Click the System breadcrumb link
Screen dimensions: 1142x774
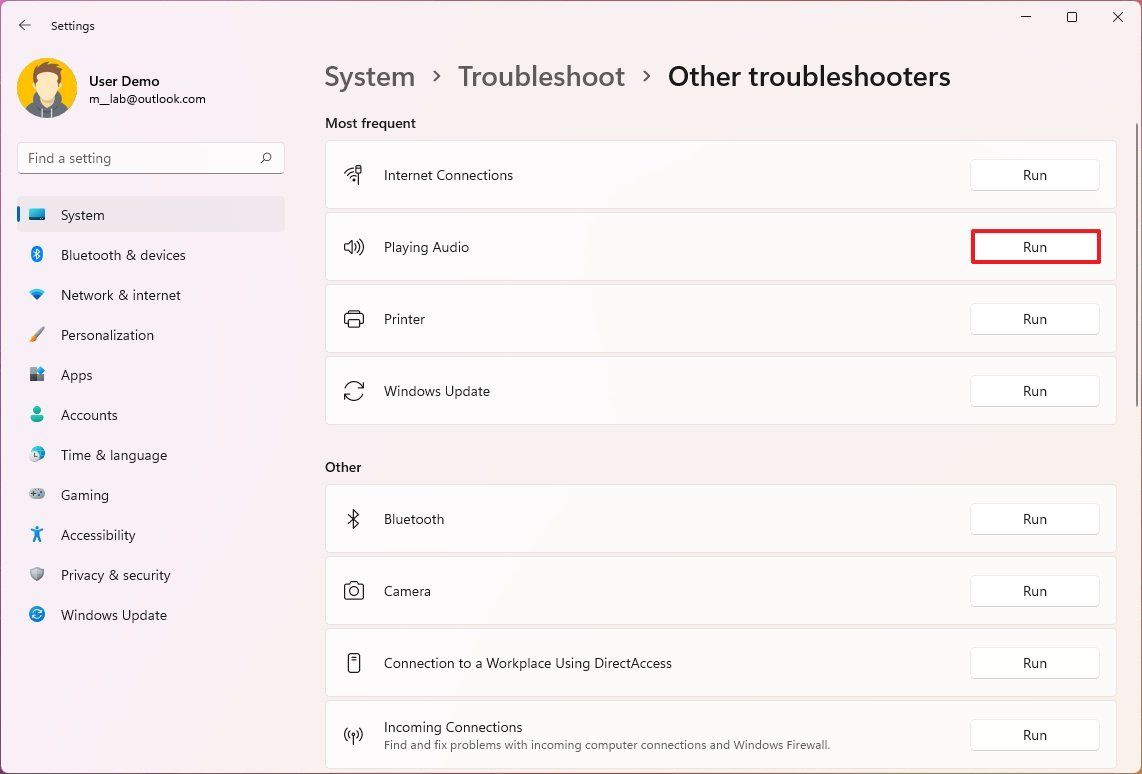(369, 76)
